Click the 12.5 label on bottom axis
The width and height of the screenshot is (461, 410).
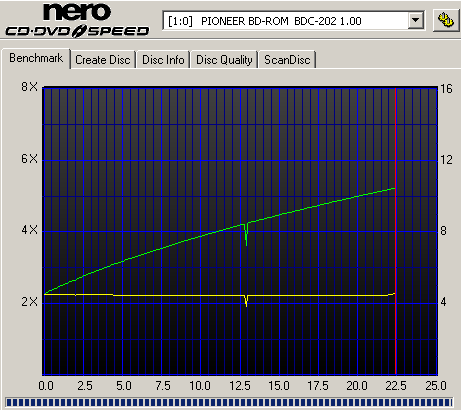point(240,386)
